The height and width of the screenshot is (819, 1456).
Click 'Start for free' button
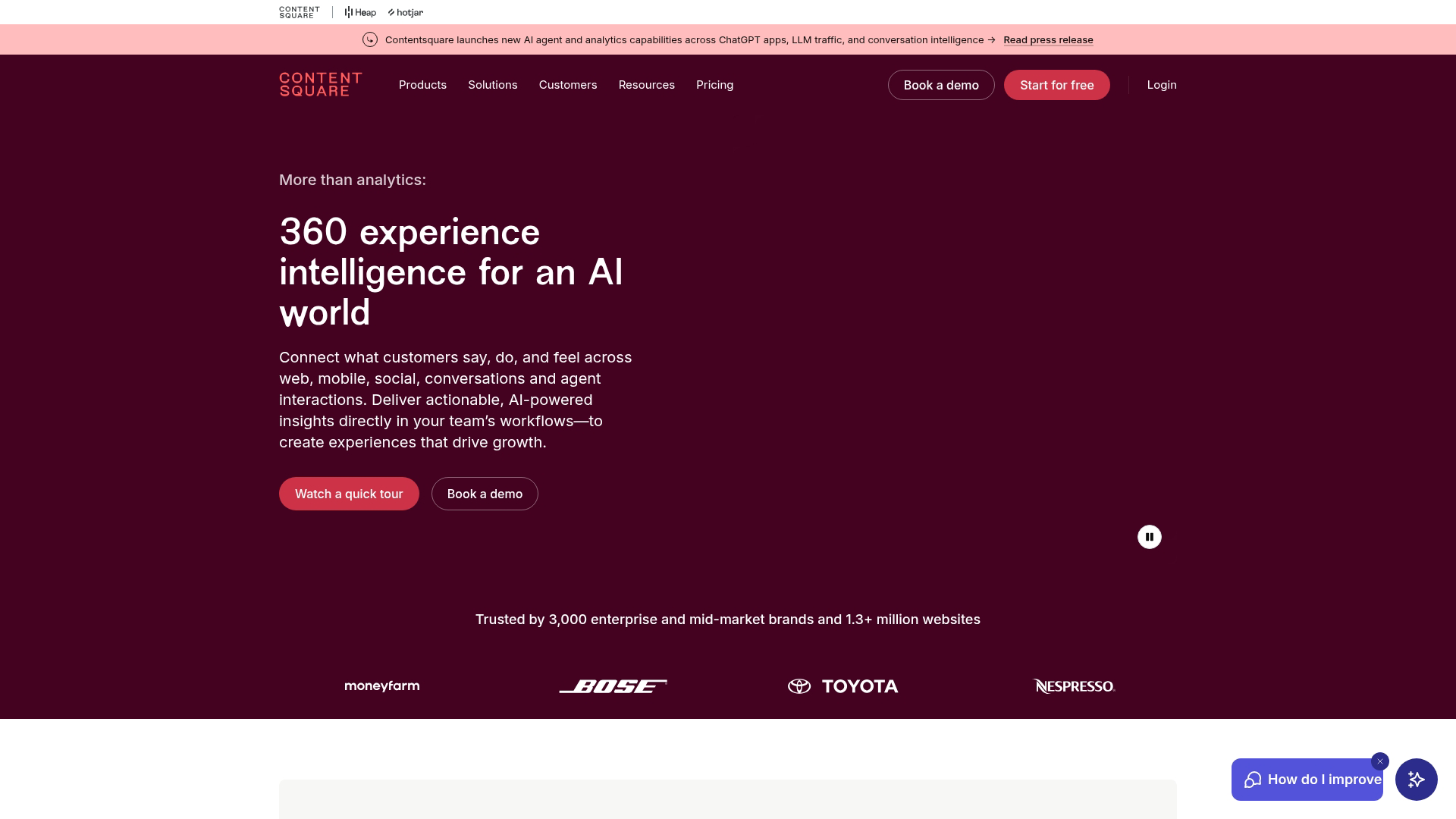1056,85
